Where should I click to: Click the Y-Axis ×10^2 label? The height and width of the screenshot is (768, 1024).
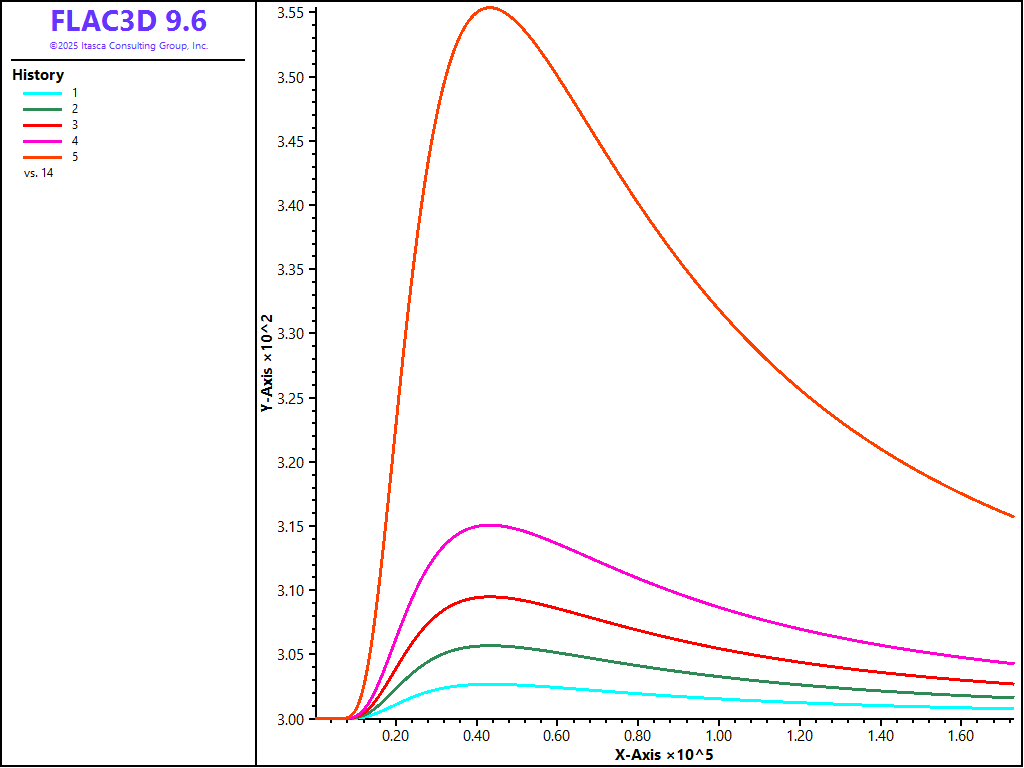(267, 363)
